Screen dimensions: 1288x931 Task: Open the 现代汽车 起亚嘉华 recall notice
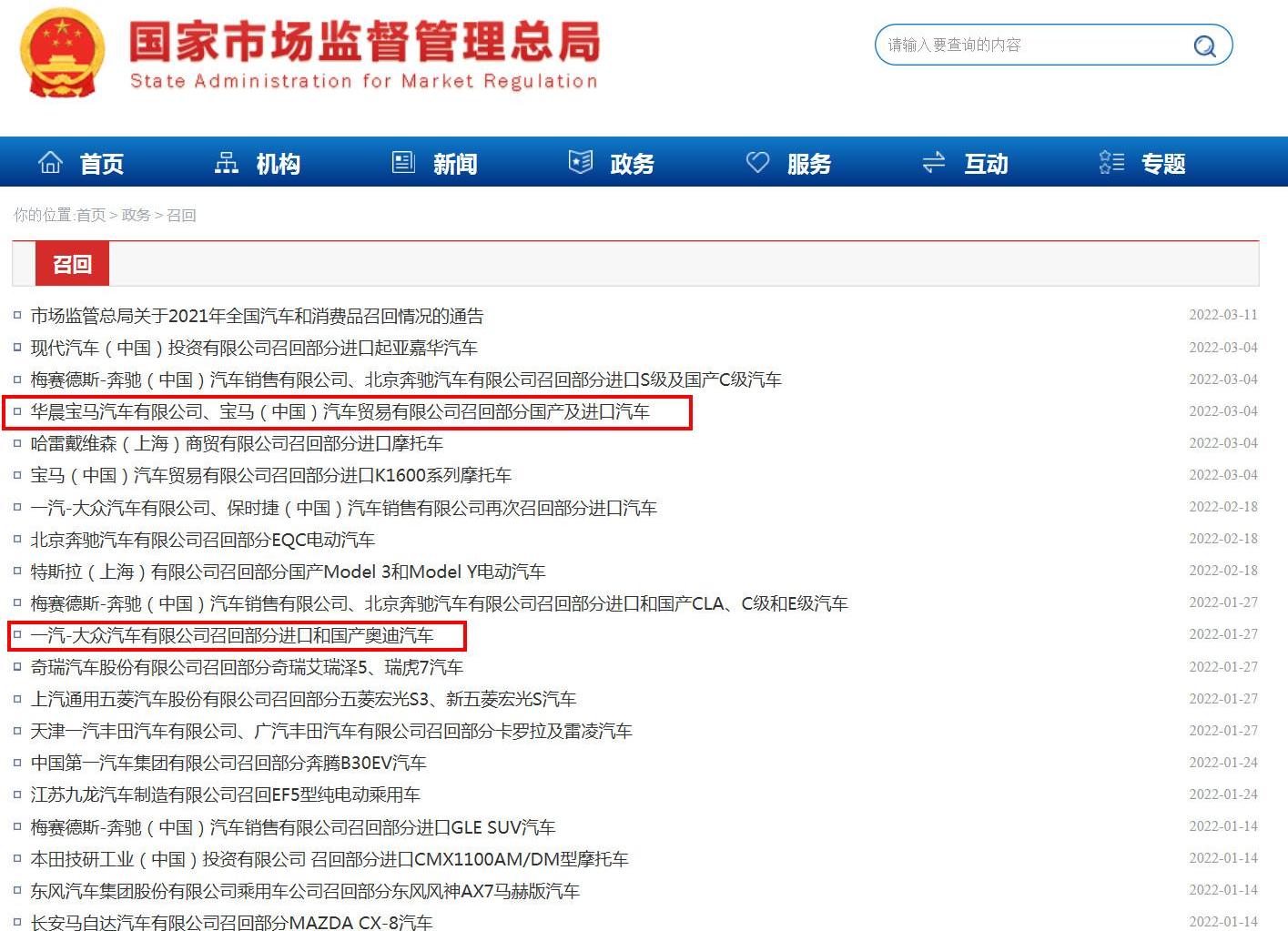pos(254,348)
